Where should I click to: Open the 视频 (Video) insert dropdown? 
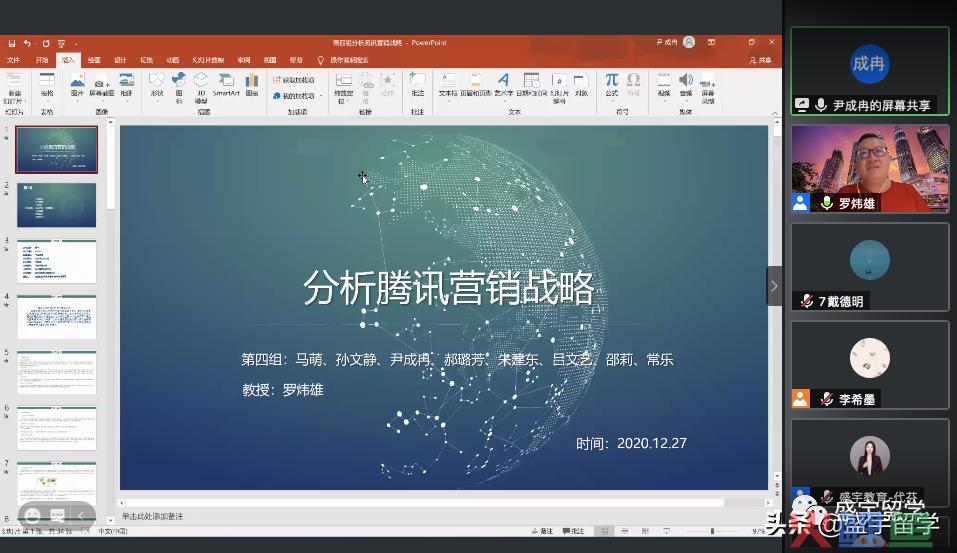point(664,85)
